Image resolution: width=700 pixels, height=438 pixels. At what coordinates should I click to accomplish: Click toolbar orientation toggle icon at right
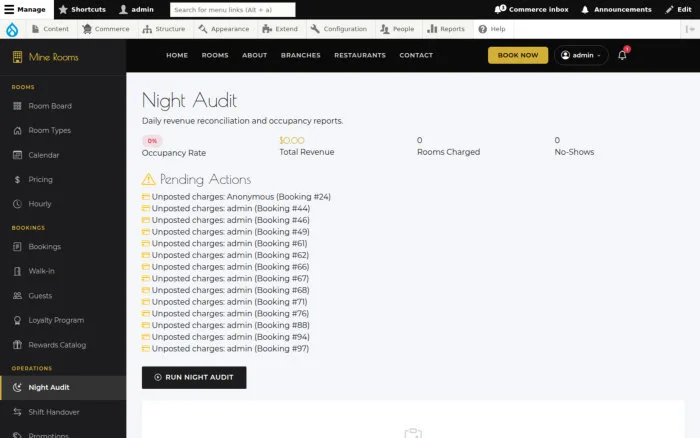click(690, 29)
